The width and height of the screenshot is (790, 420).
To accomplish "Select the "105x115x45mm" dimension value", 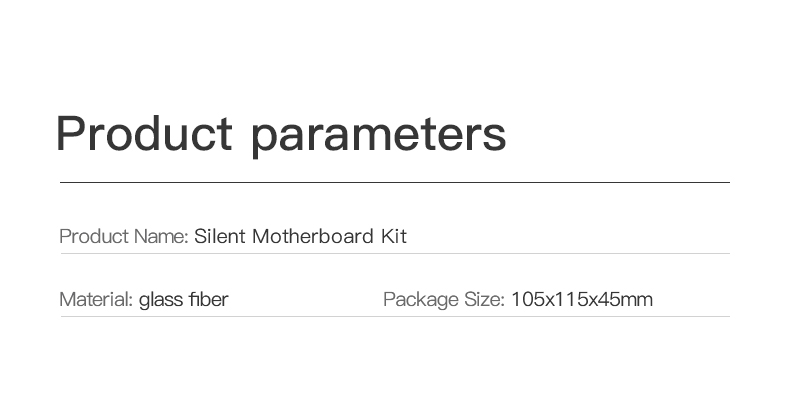I will coord(582,300).
